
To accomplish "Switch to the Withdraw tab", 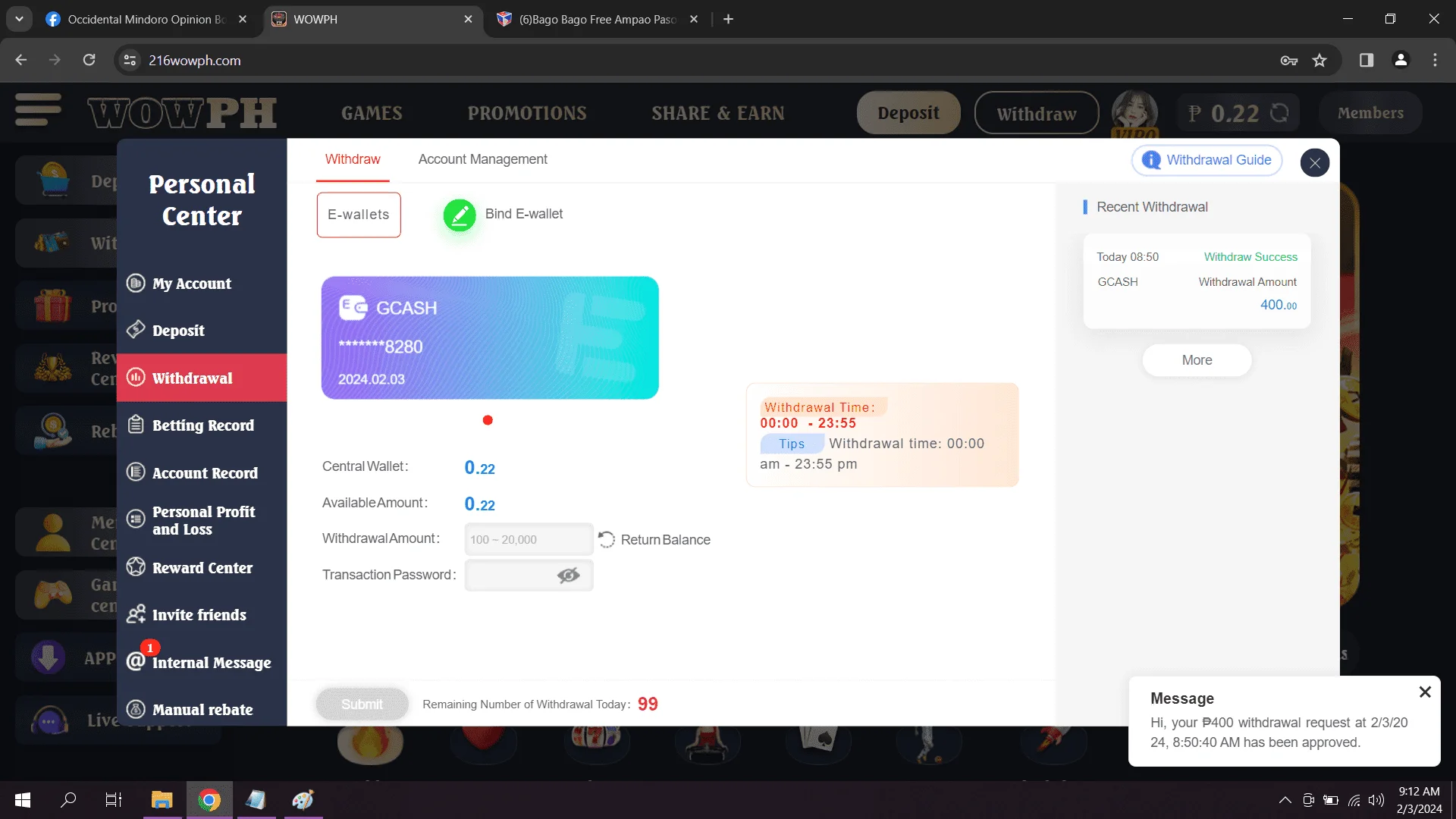I will pos(353,159).
